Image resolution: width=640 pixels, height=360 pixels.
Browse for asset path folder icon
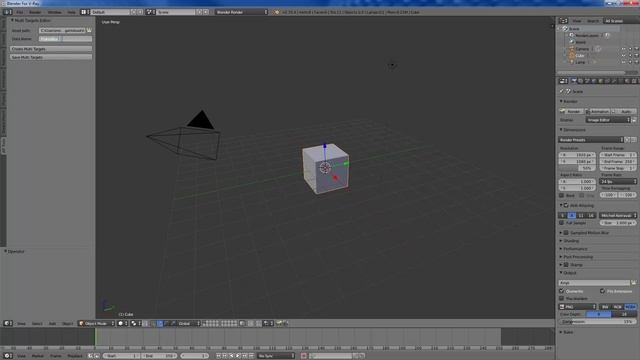coord(89,31)
